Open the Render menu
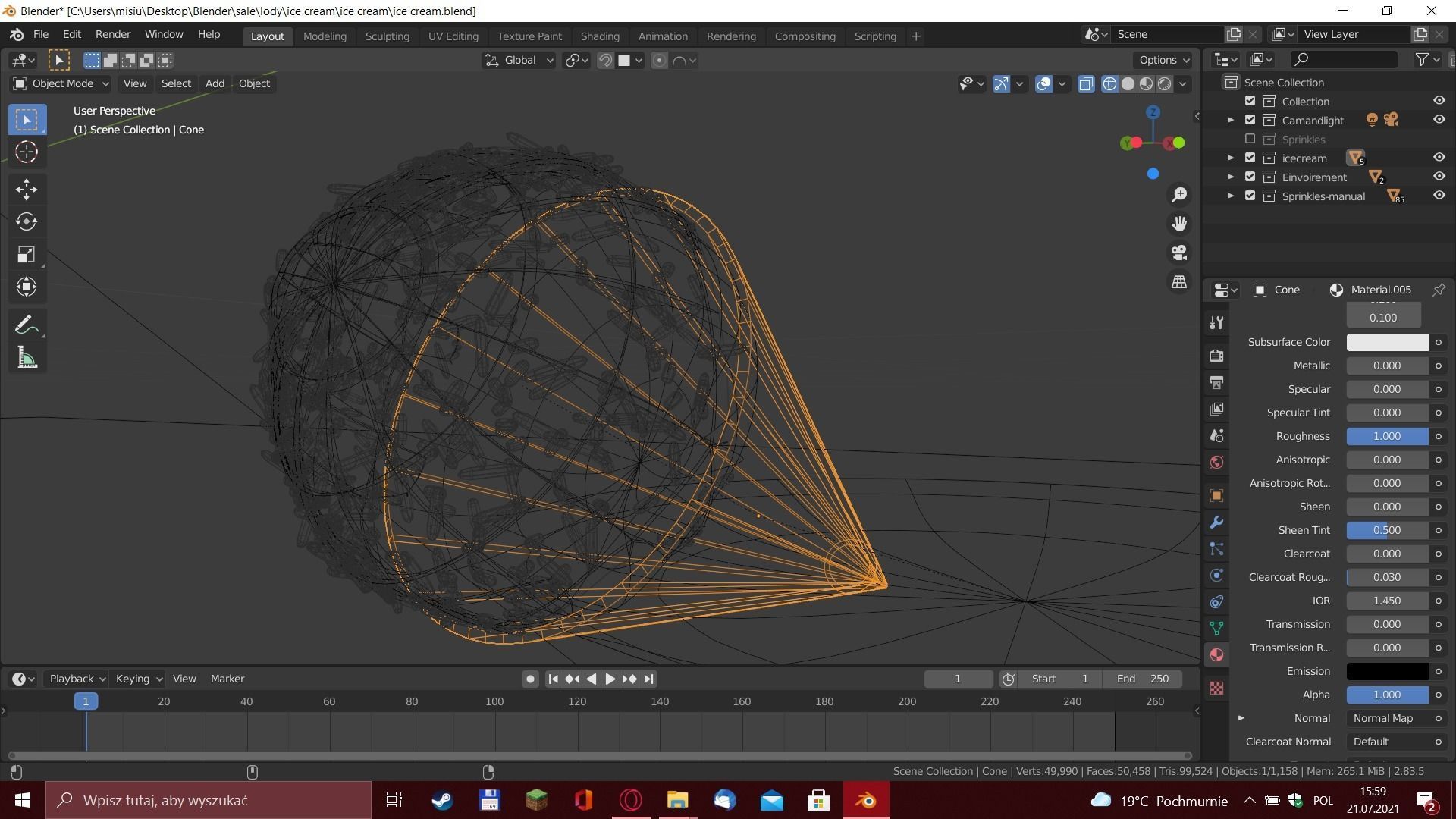1456x819 pixels. click(113, 34)
